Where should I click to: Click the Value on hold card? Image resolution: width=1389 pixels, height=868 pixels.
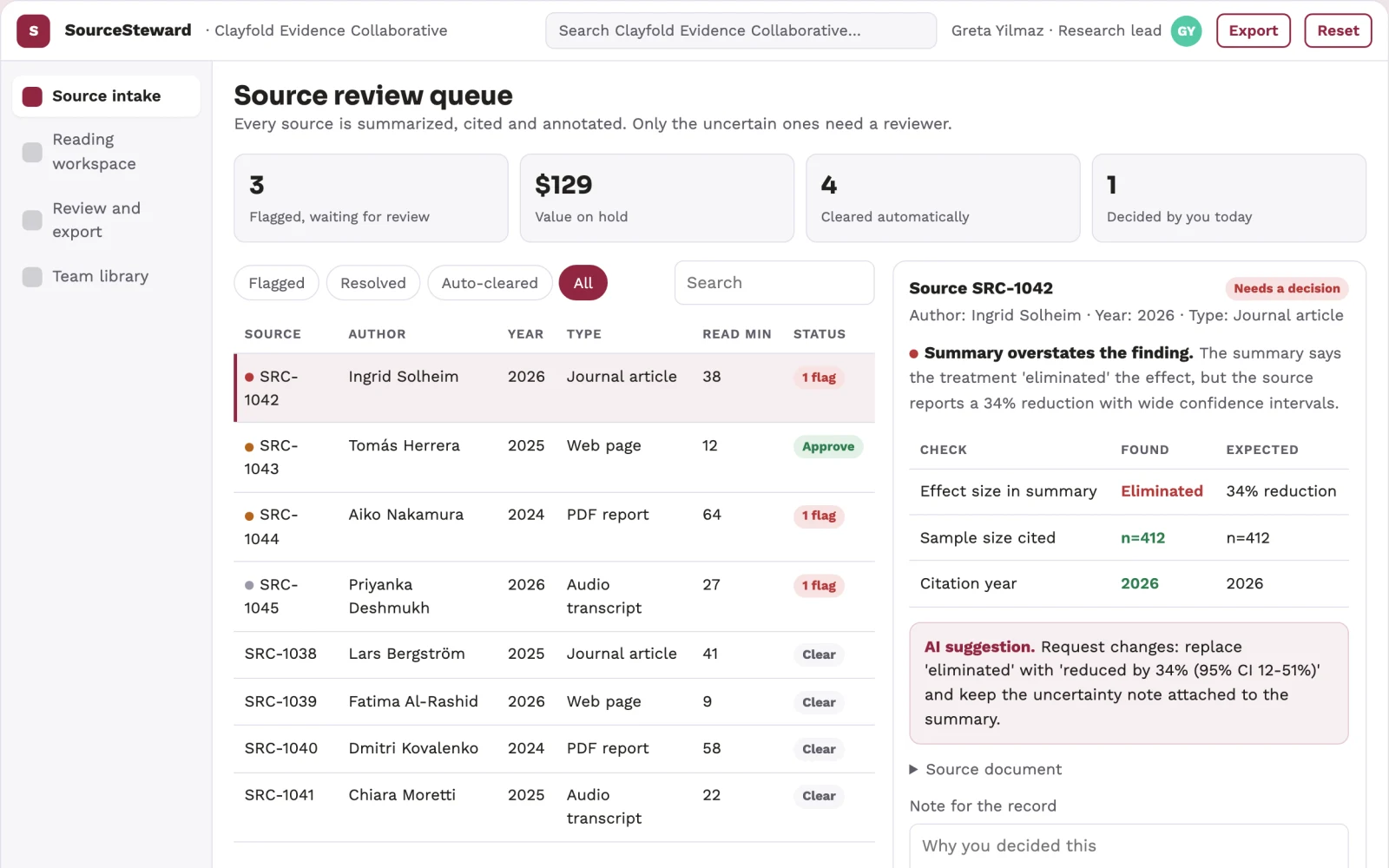coord(657,198)
